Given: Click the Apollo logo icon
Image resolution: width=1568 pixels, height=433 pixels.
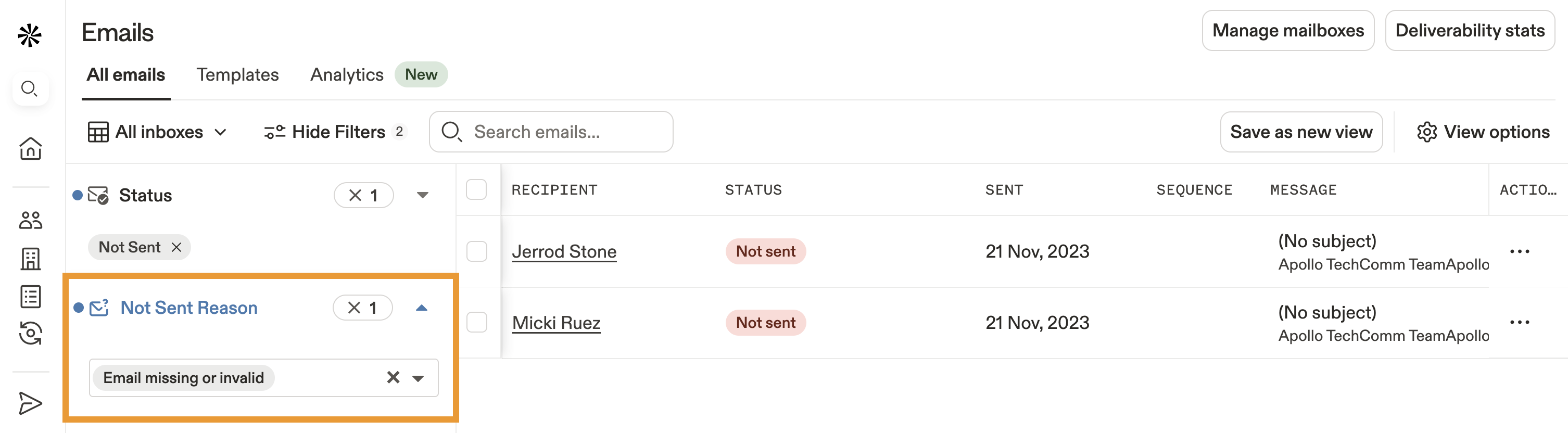Looking at the screenshot, I should [30, 35].
